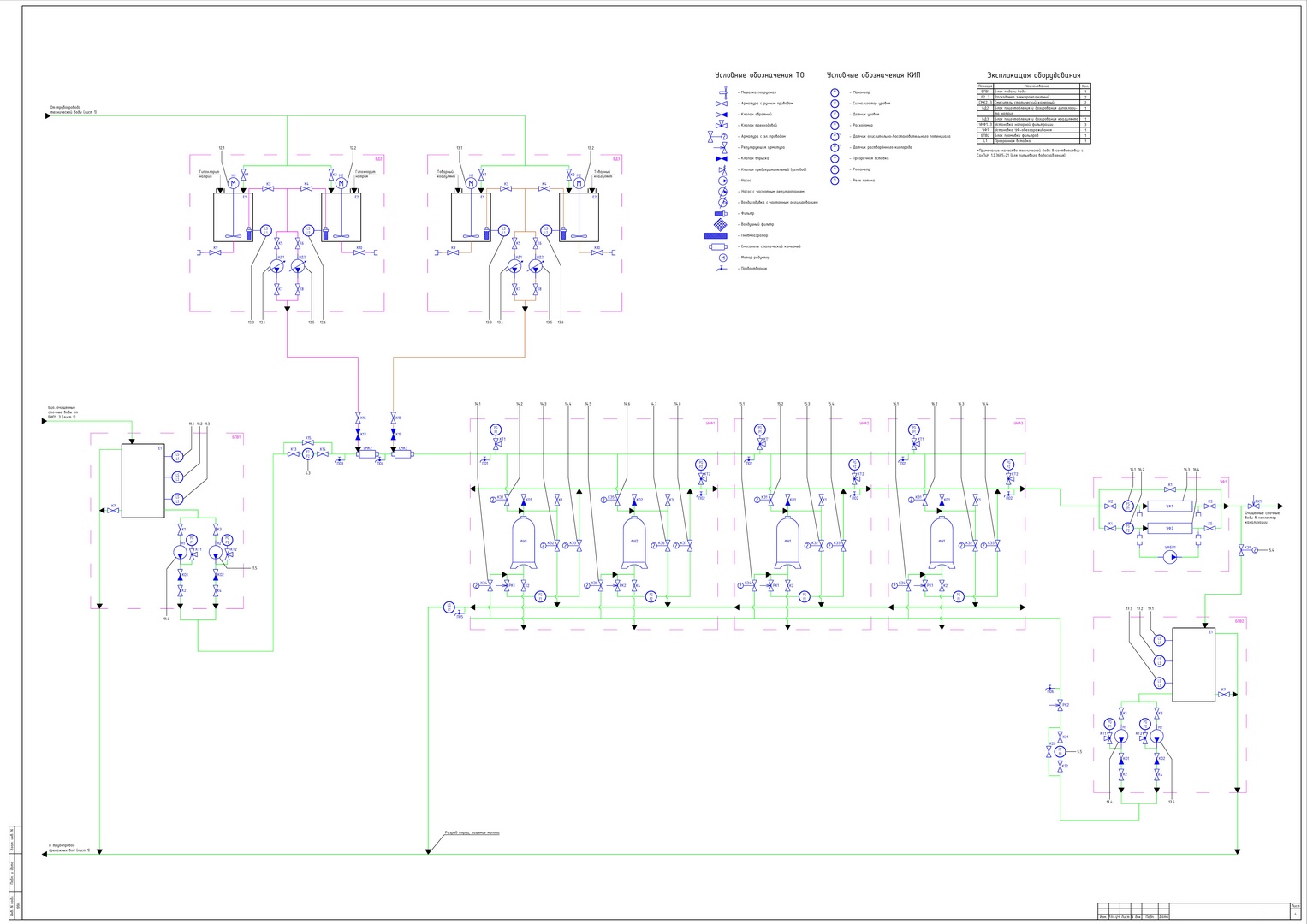Click 'Условные обозначения КИП' legend title
1307x924 pixels.
pos(873,75)
